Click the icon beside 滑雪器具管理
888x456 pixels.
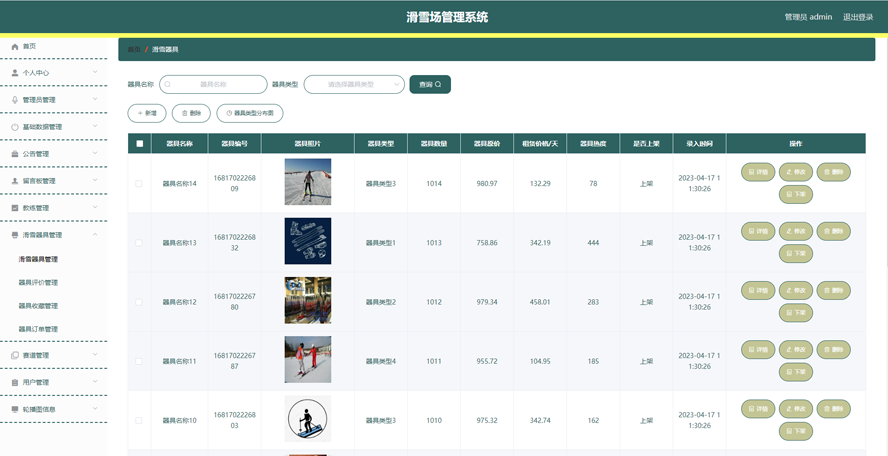tap(15, 235)
